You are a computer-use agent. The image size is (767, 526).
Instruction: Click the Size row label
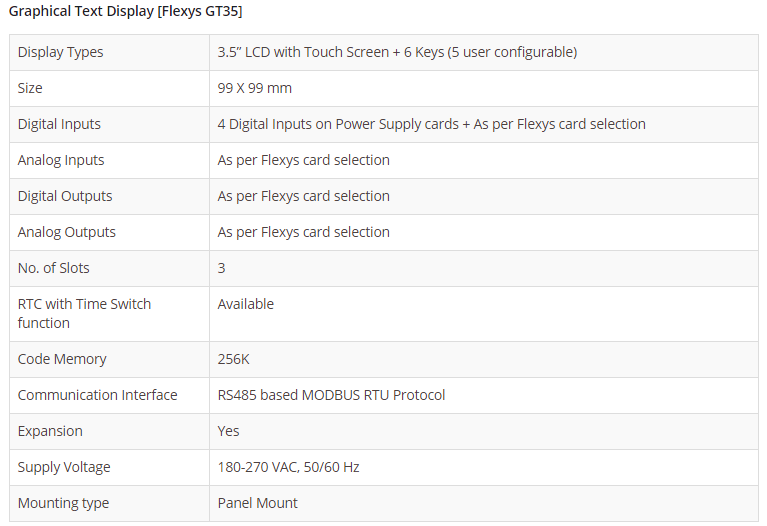click(x=30, y=88)
